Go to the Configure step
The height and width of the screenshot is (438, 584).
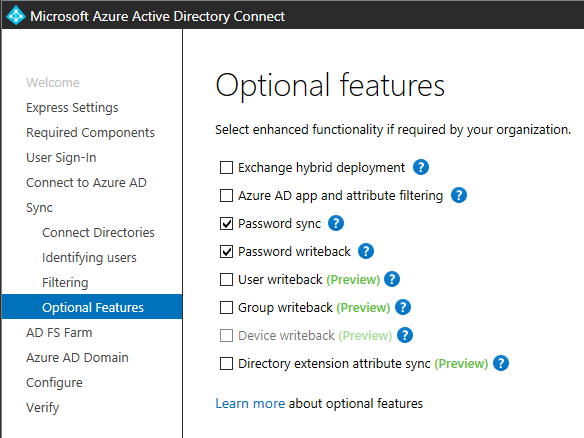pos(54,383)
